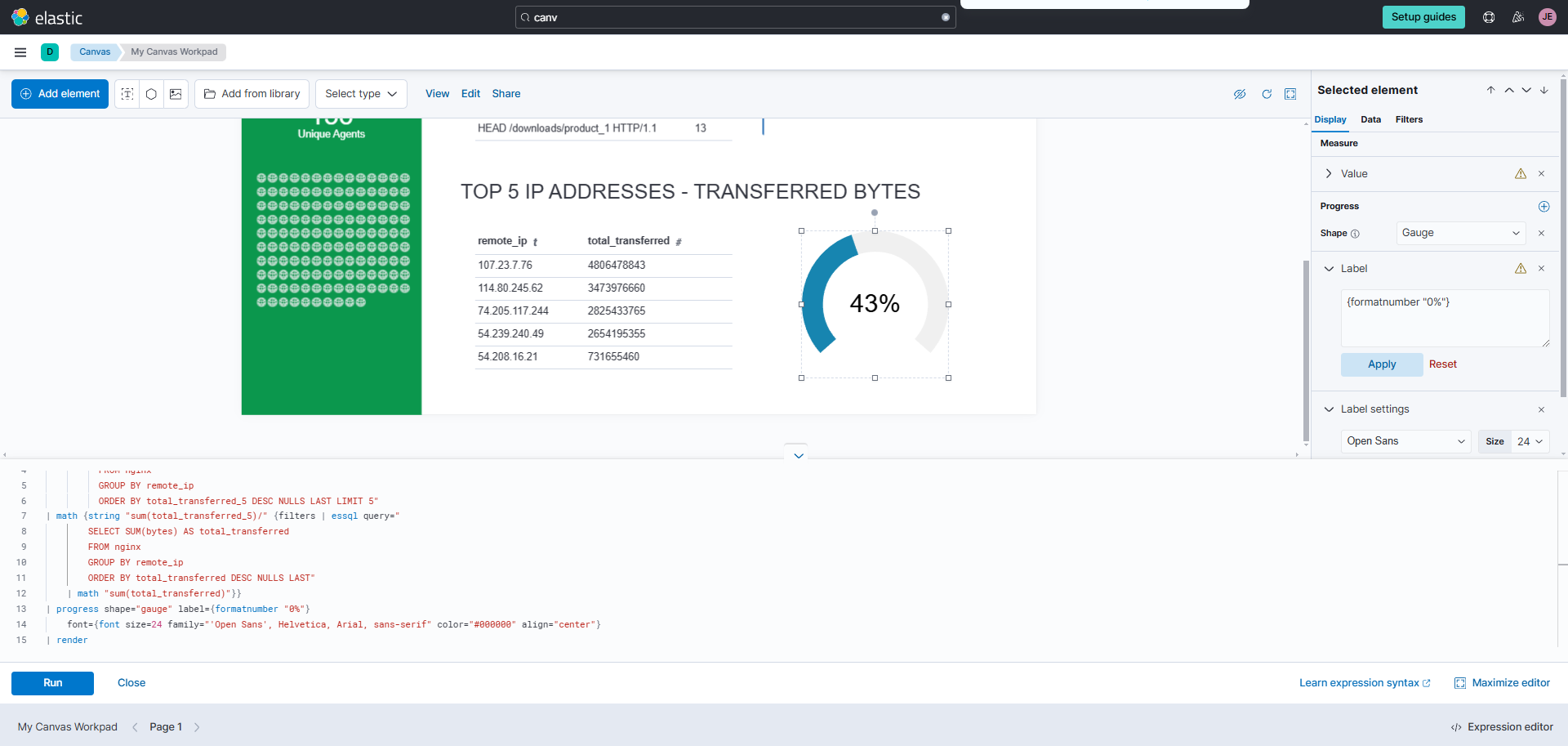Expand the Value section
Screen dimensions: 1568x746
[x=1329, y=173]
